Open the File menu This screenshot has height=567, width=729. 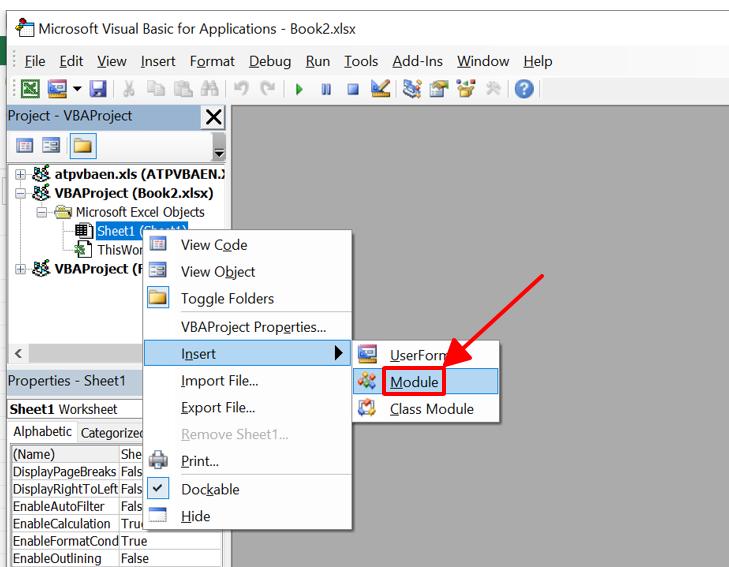tap(35, 61)
